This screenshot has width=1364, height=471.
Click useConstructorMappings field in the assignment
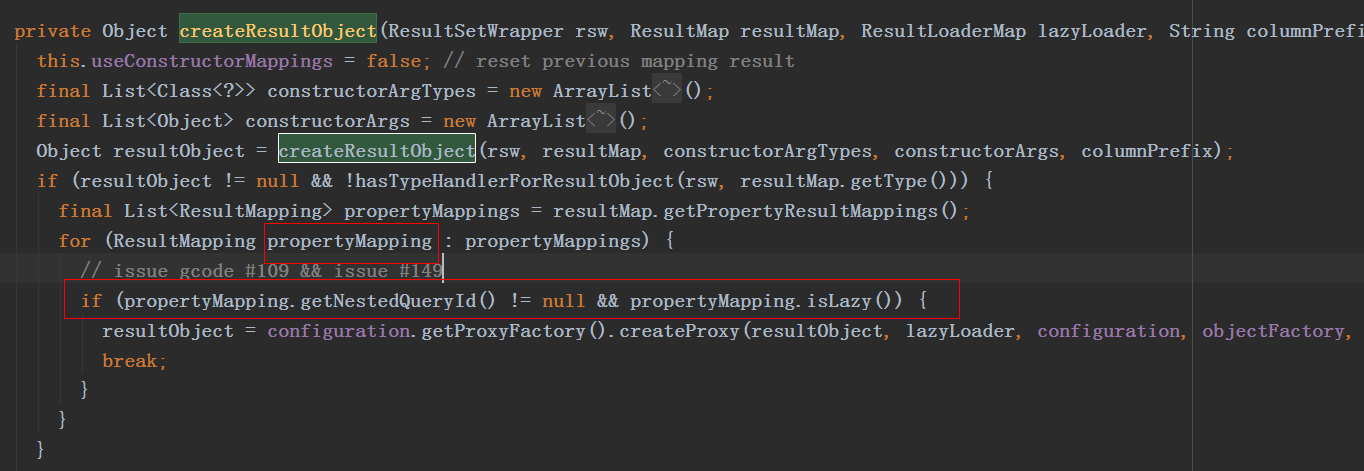click(212, 61)
